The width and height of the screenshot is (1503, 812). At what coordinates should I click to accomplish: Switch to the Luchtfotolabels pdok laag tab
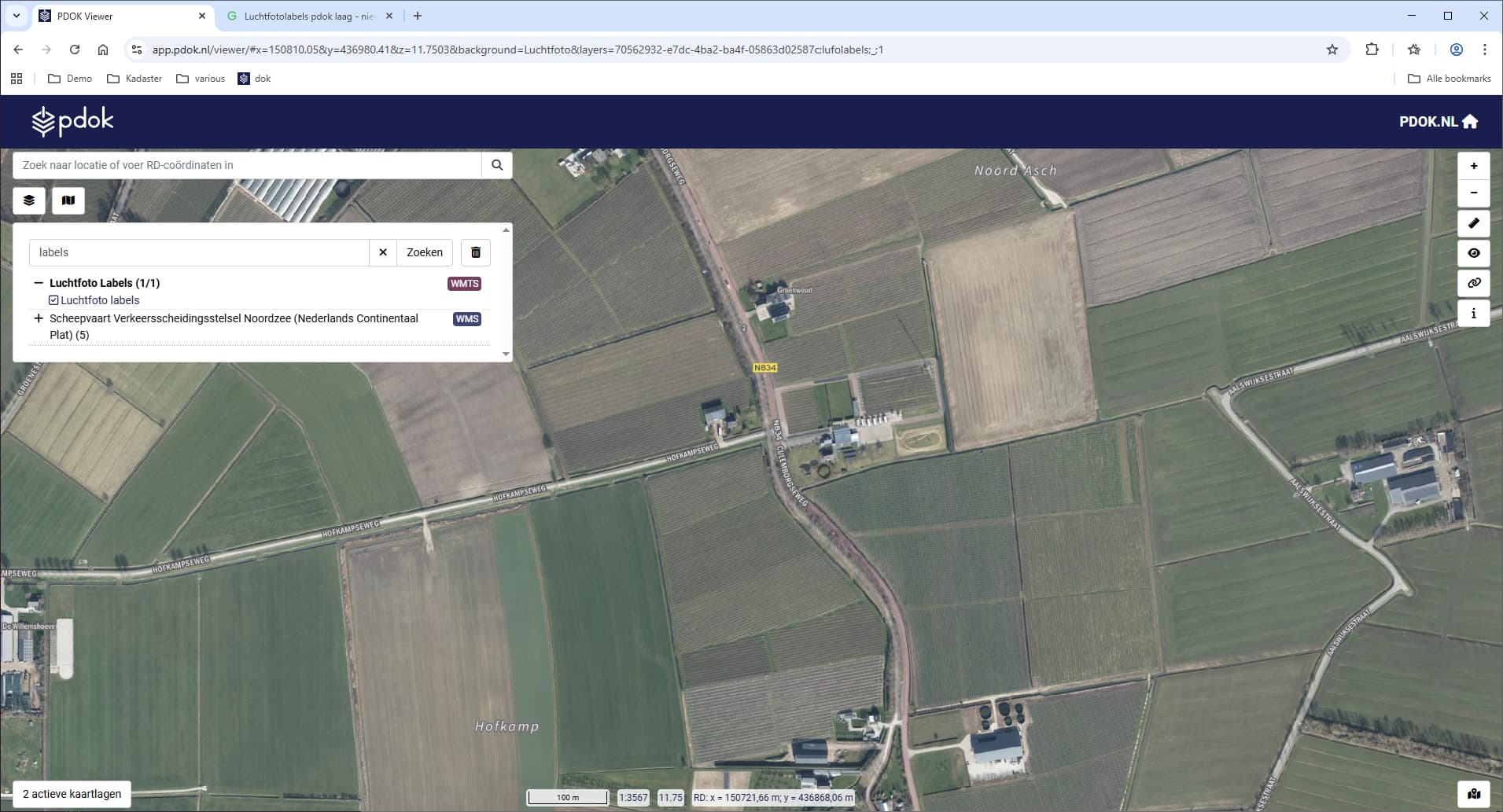coord(308,16)
